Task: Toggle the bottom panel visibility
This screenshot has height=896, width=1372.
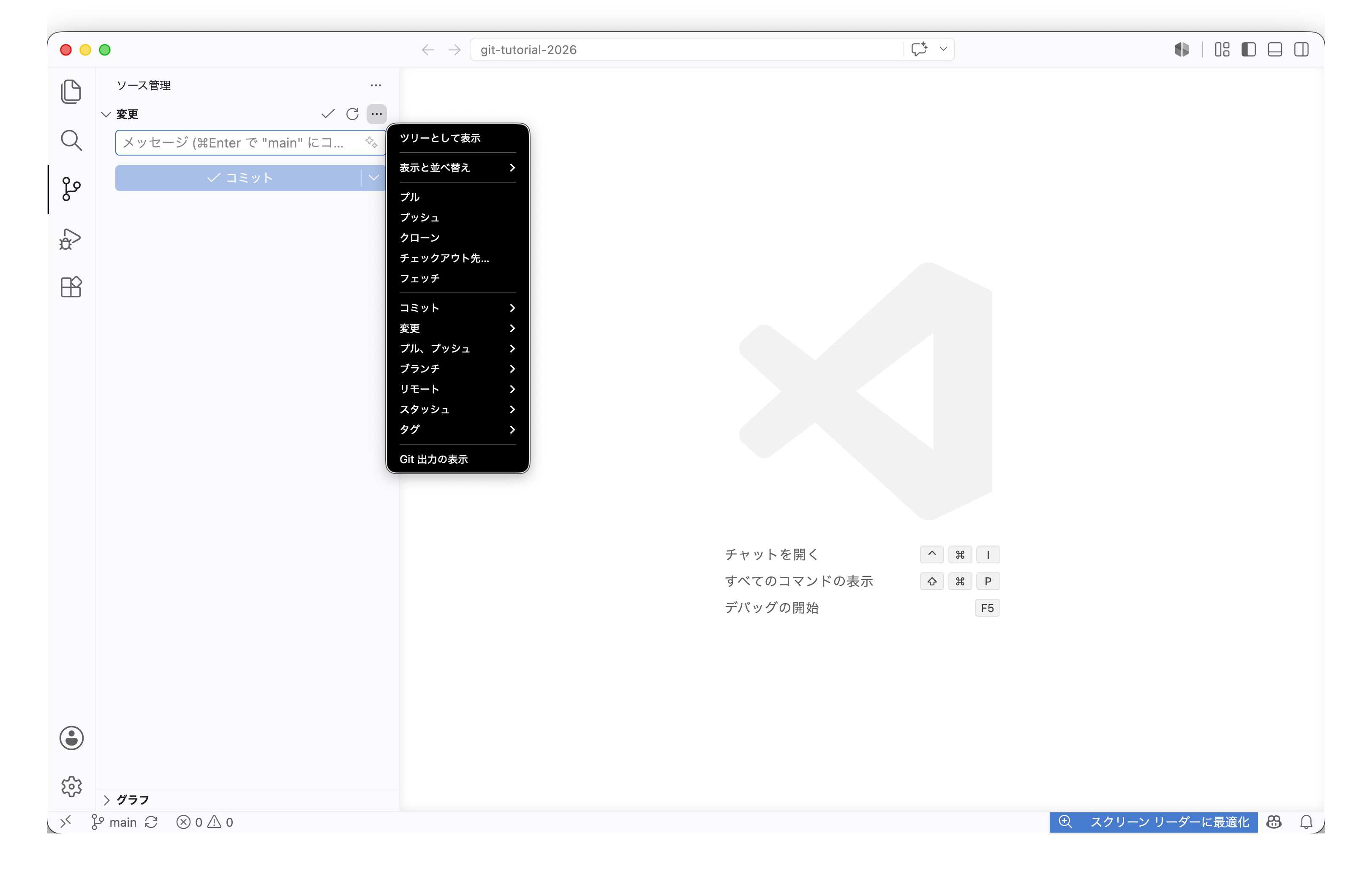Action: click(1275, 49)
